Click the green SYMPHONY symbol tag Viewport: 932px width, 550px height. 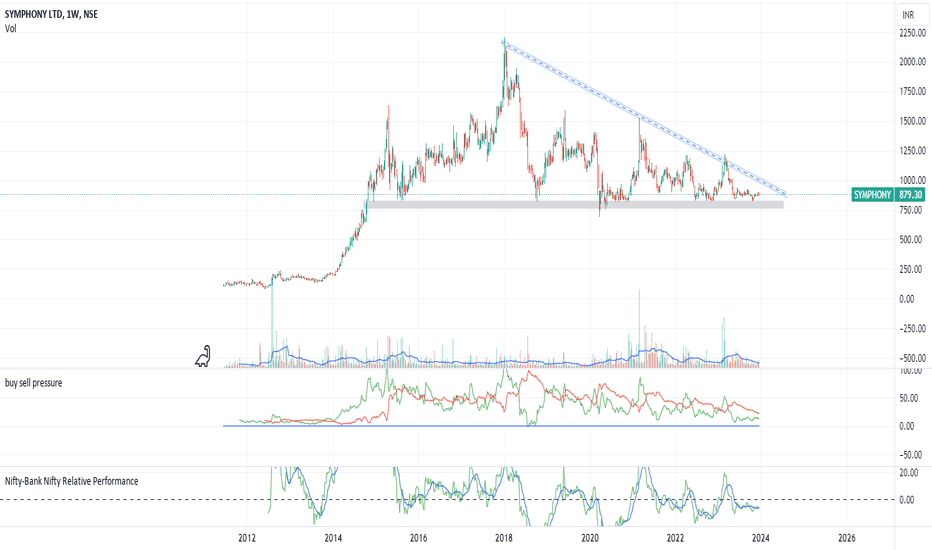[x=873, y=194]
